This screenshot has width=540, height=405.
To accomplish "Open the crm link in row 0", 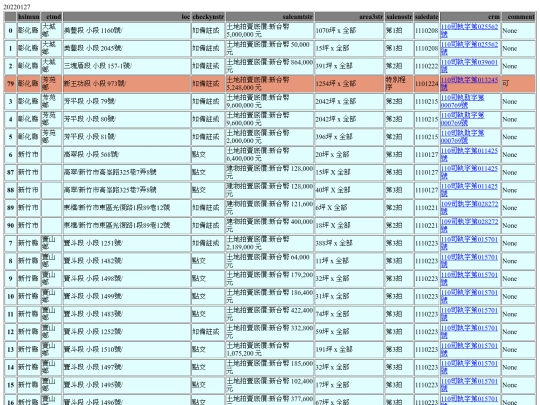I will 469,30.
